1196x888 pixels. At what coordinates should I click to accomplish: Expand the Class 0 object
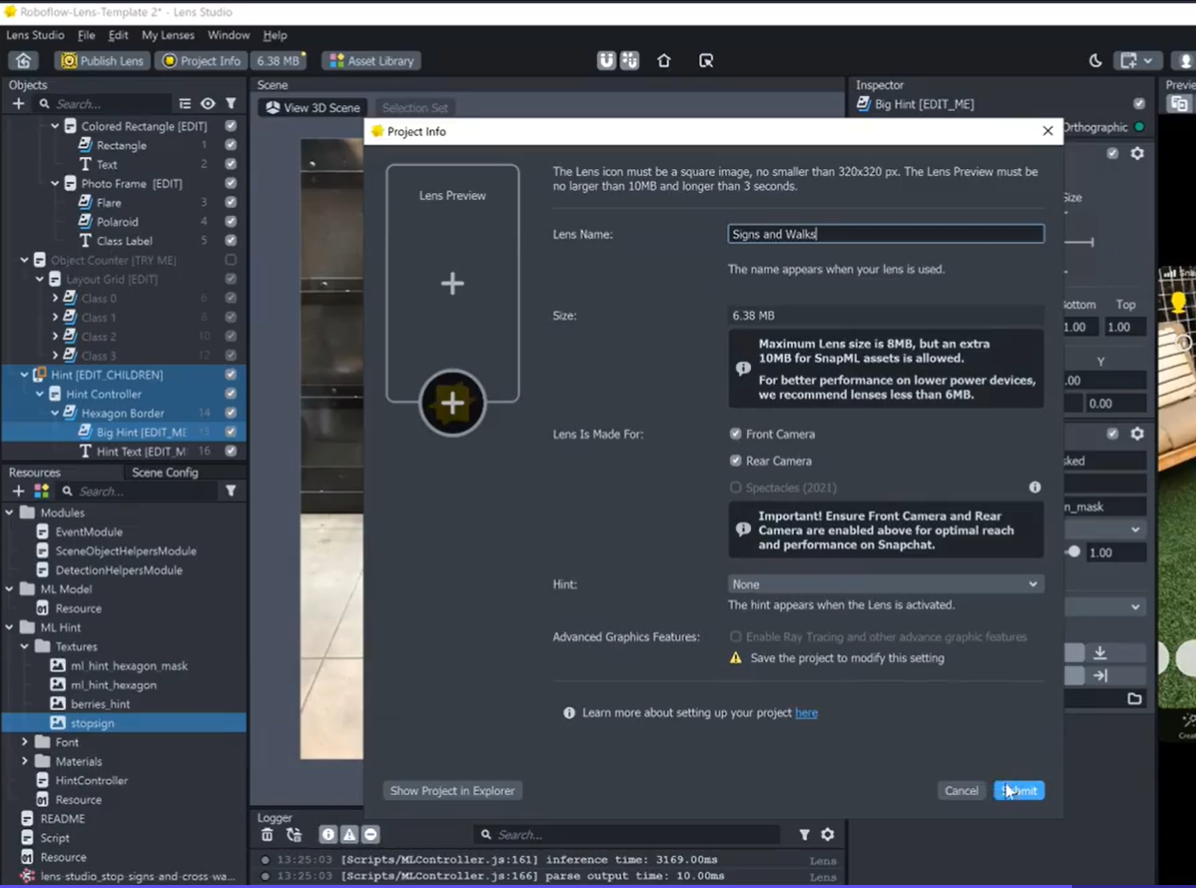pos(55,298)
